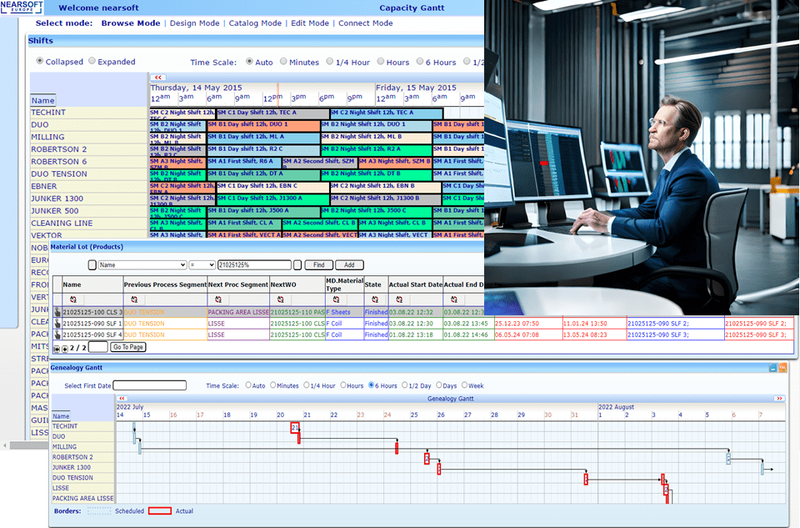800x528 pixels.
Task: Switch to Catalog Mode
Action: 255,23
